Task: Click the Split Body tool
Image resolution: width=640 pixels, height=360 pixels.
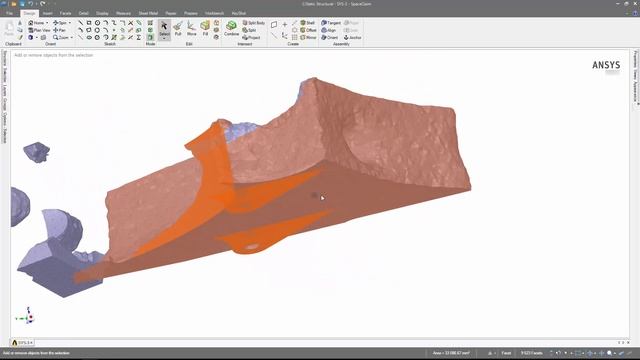Action: click(253, 23)
